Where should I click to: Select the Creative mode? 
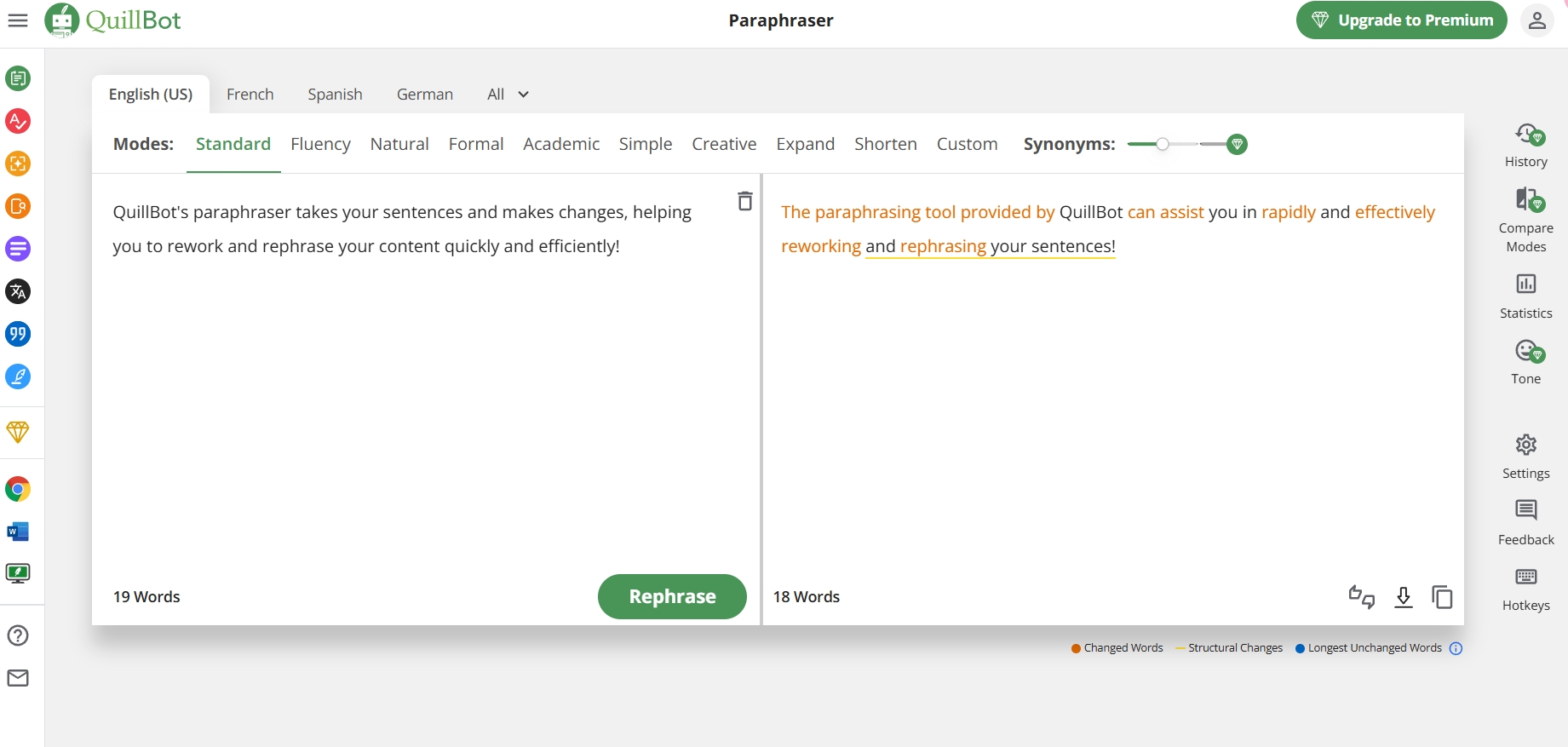pos(724,144)
